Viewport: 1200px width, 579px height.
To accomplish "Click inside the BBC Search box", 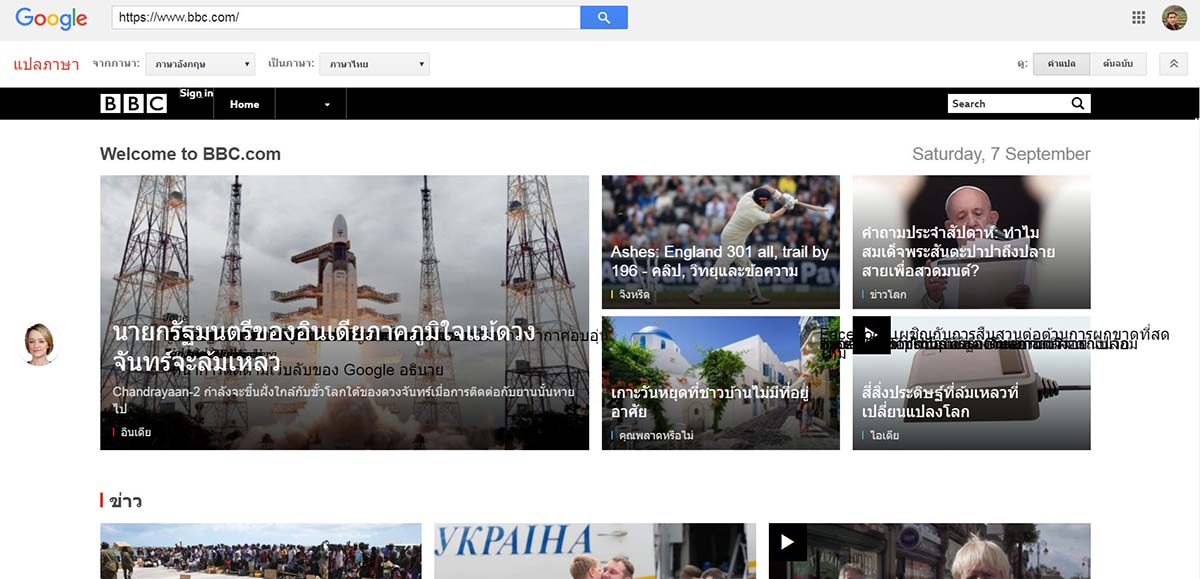I will point(1007,103).
